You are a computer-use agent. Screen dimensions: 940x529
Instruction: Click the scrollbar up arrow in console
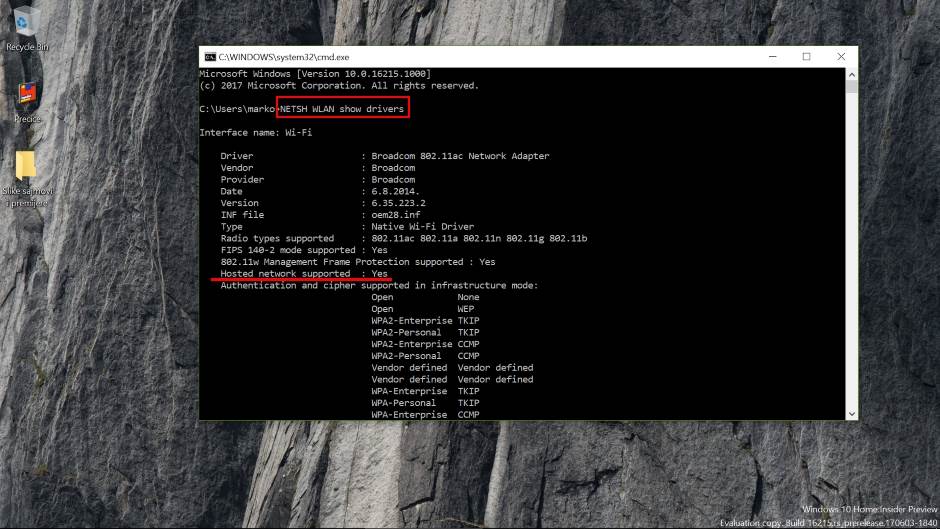pos(852,75)
